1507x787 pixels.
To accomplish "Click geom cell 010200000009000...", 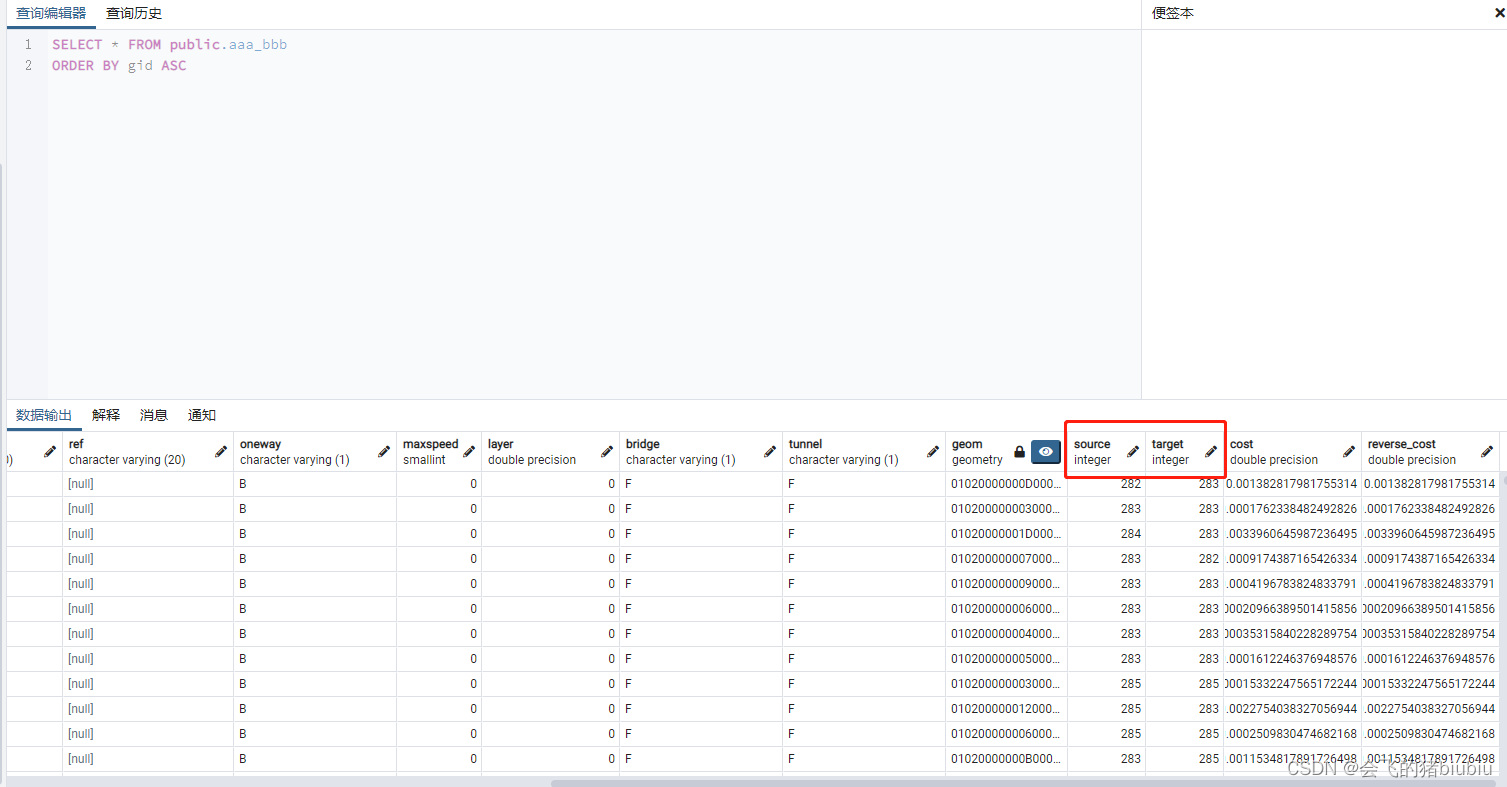I will 1006,584.
